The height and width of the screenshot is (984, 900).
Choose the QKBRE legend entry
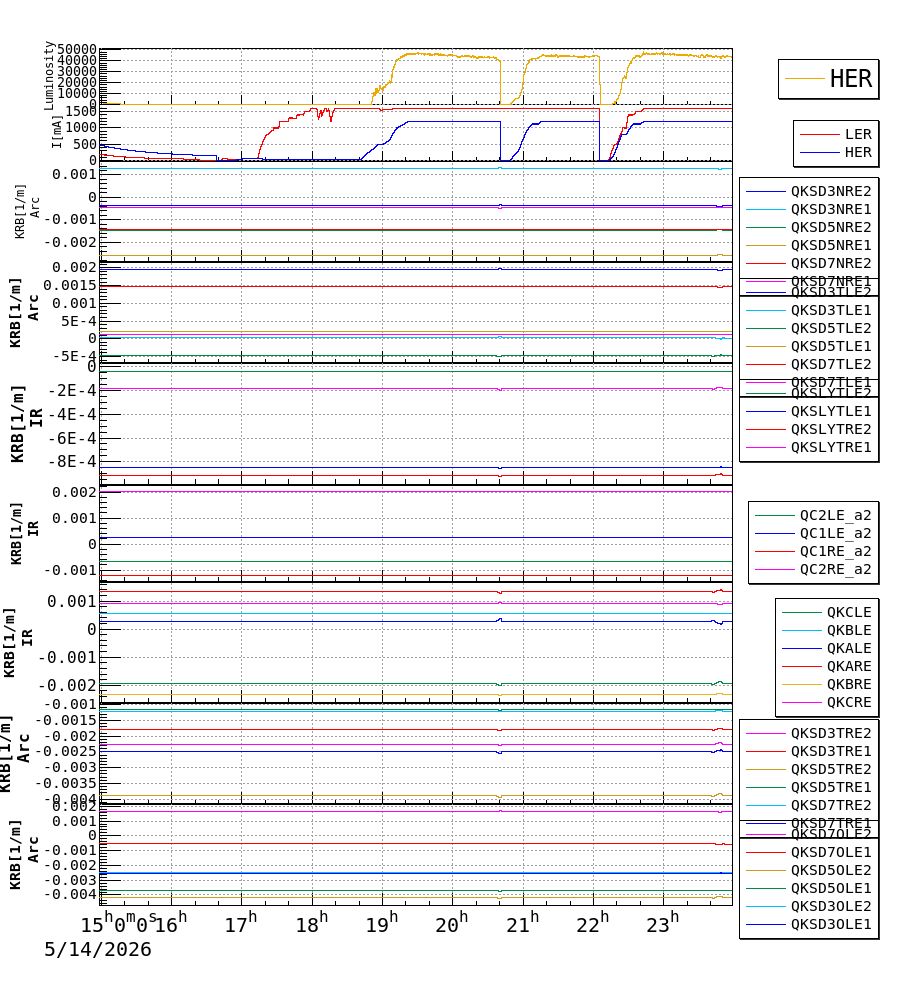point(849,685)
